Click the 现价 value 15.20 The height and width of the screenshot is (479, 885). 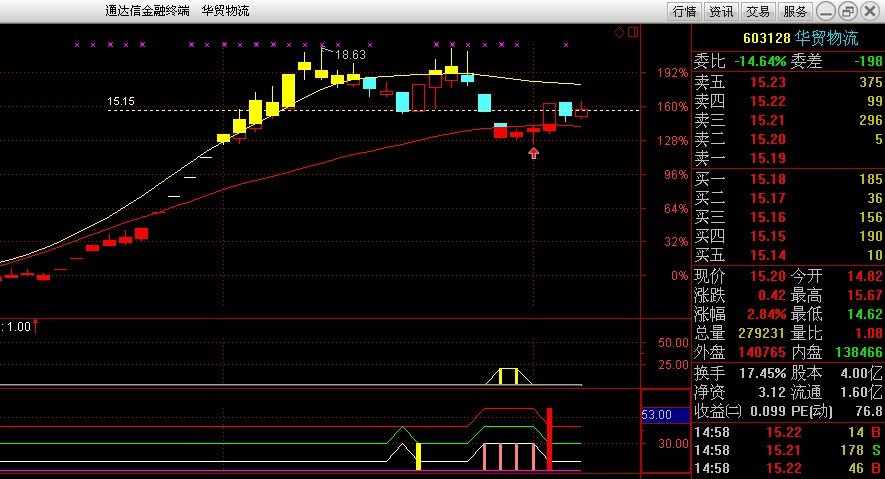(x=768, y=276)
